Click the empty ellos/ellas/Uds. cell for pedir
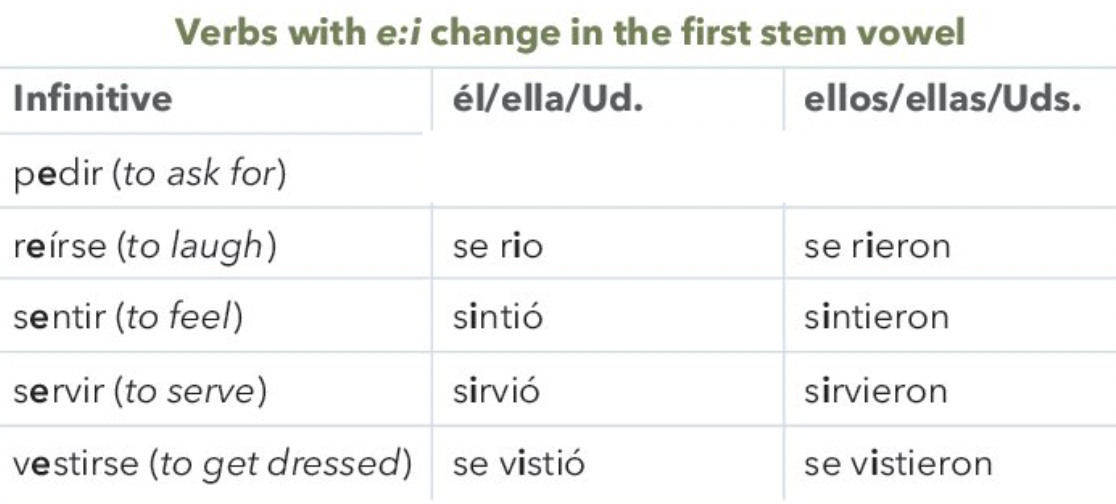This screenshot has height=504, width=1116. pyautogui.click(x=949, y=171)
